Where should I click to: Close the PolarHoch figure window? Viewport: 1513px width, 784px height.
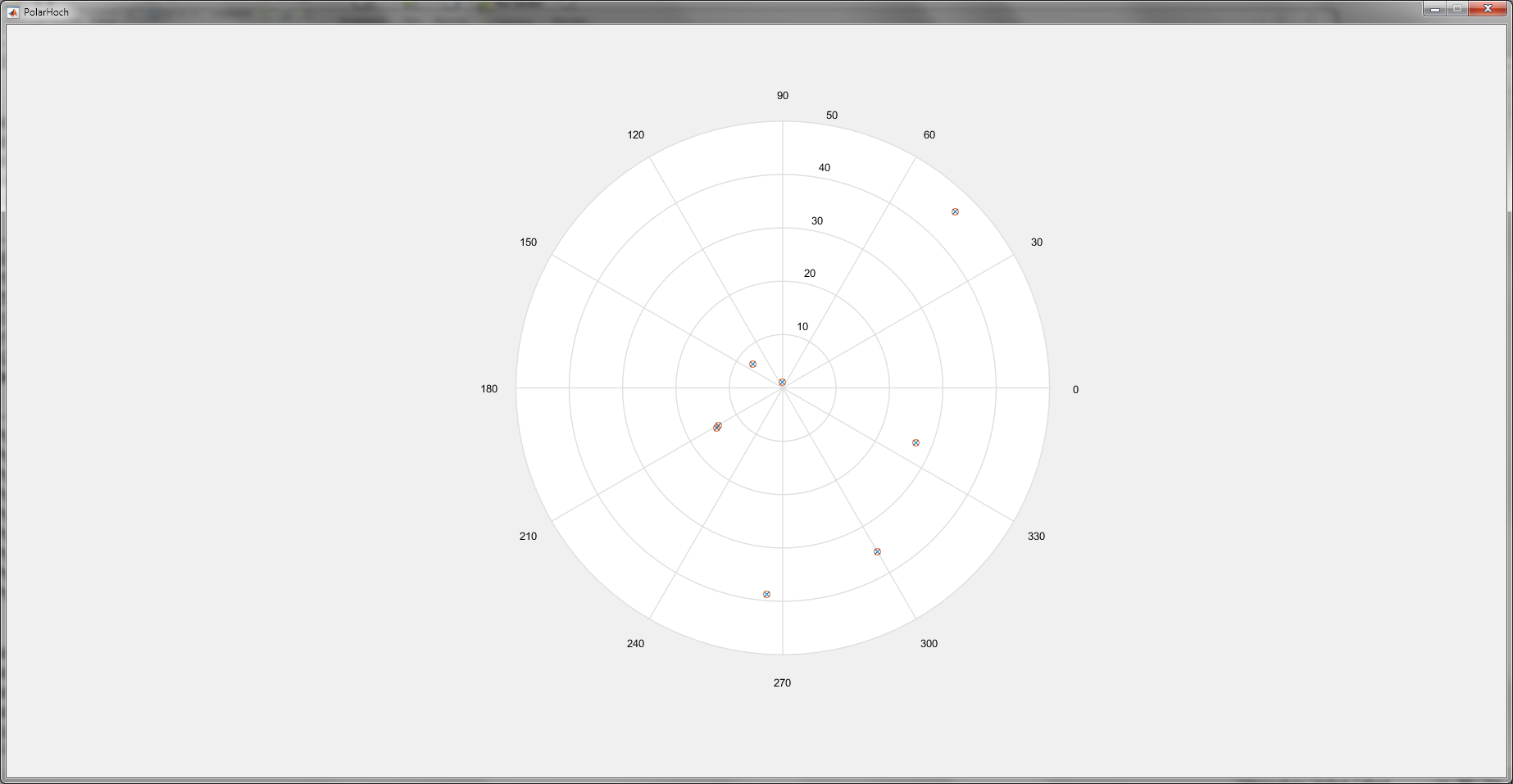[x=1488, y=9]
